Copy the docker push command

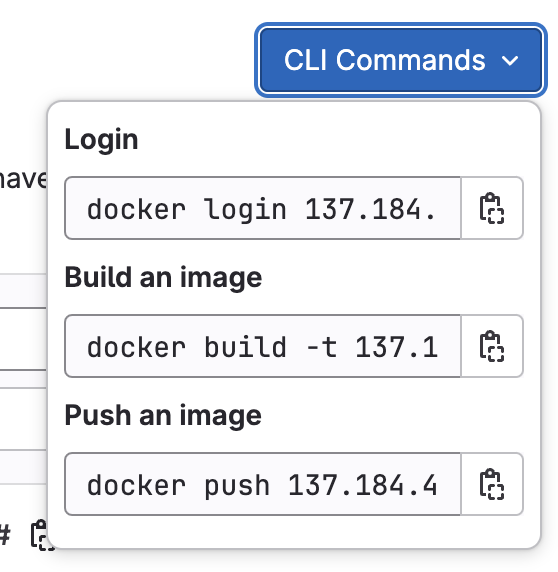492,484
